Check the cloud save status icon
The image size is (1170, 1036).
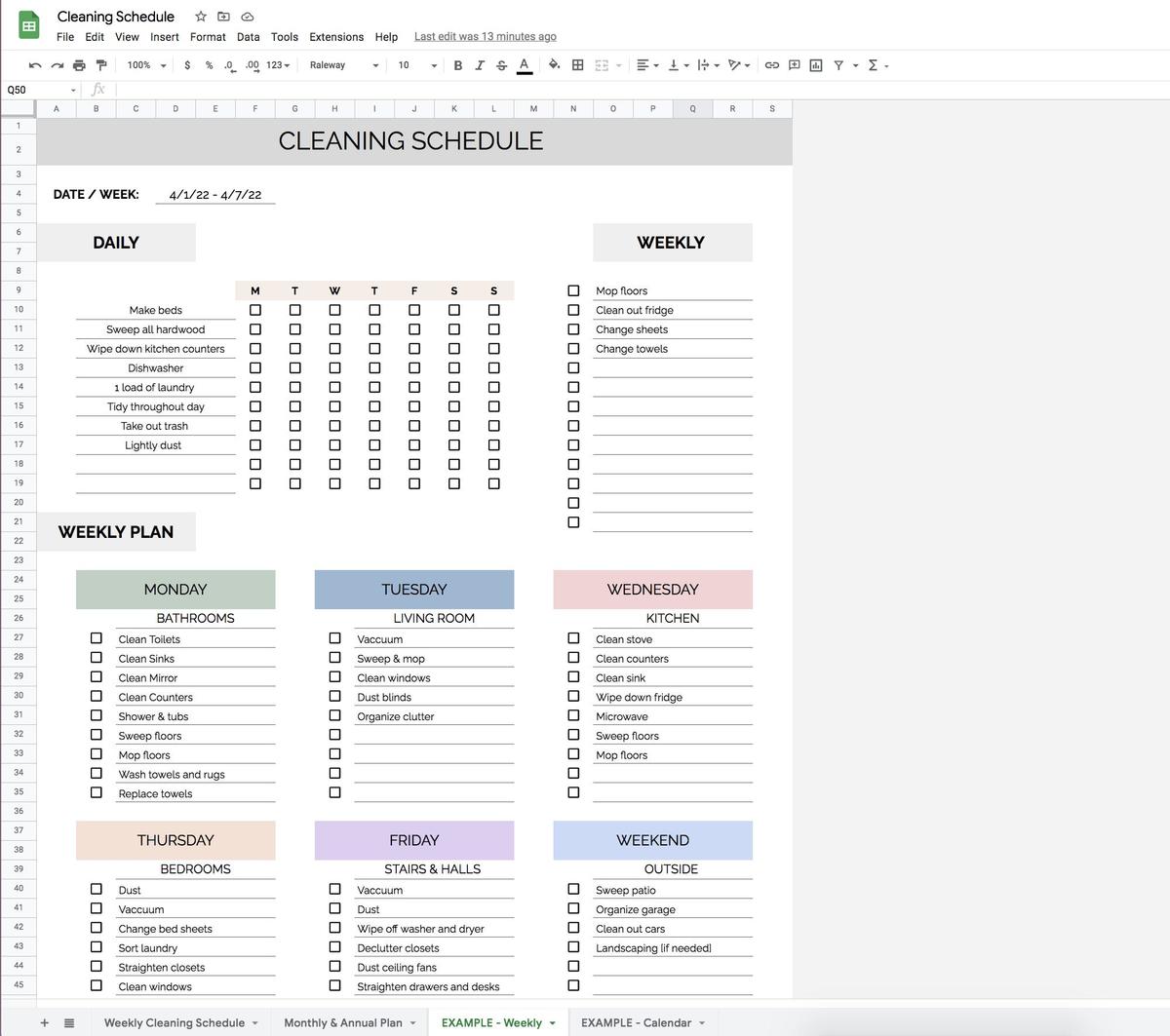pos(248,17)
